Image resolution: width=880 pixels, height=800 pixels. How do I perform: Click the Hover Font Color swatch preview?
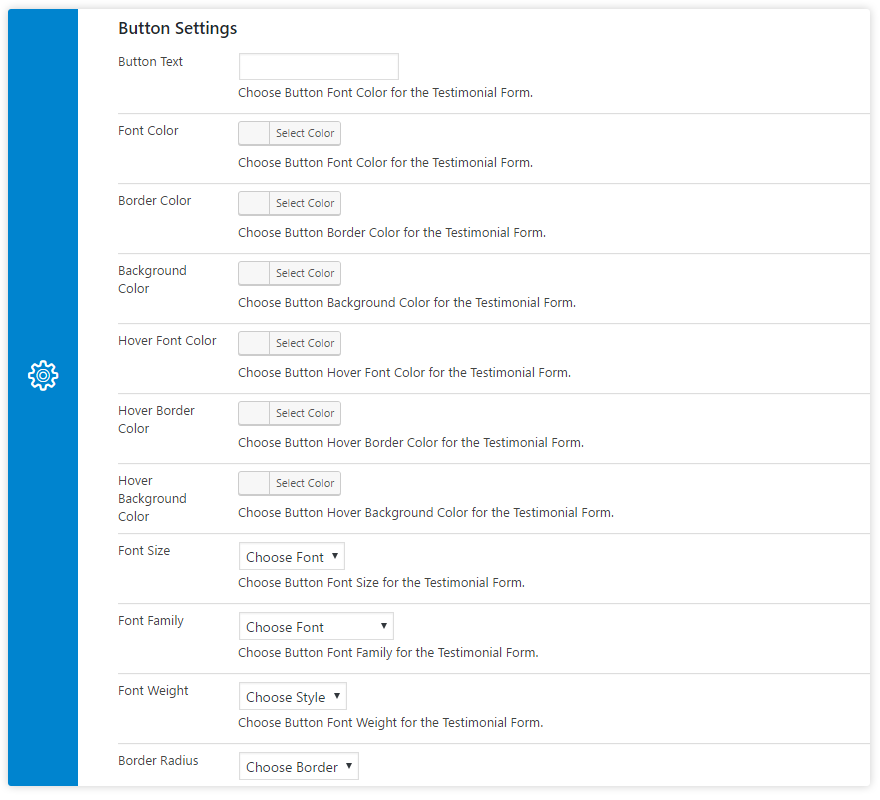pyautogui.click(x=254, y=343)
